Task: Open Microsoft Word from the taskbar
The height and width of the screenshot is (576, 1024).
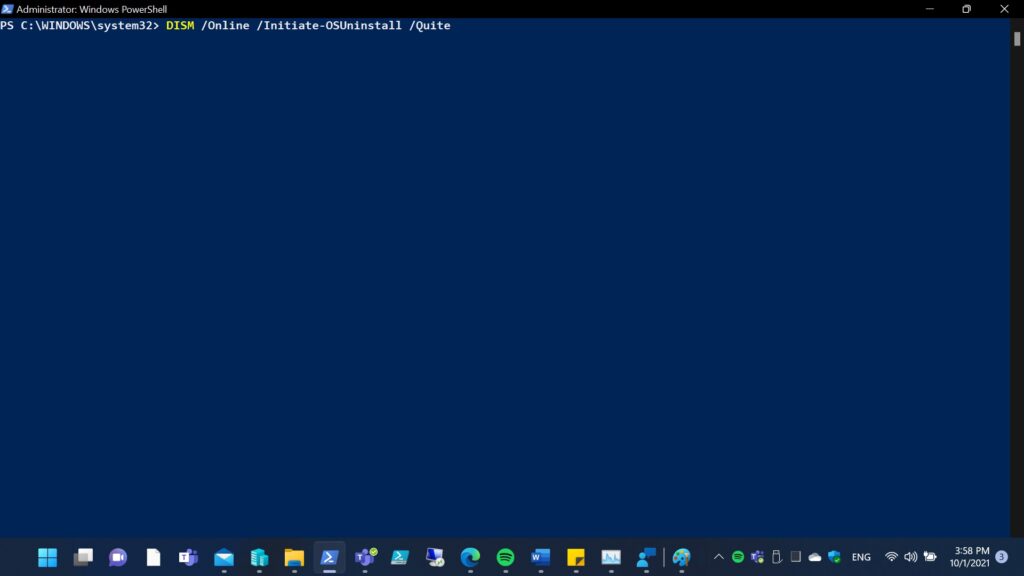Action: (541, 557)
